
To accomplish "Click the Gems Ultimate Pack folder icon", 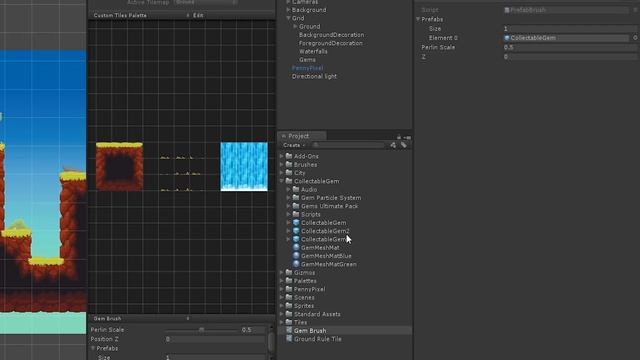I will 296,206.
